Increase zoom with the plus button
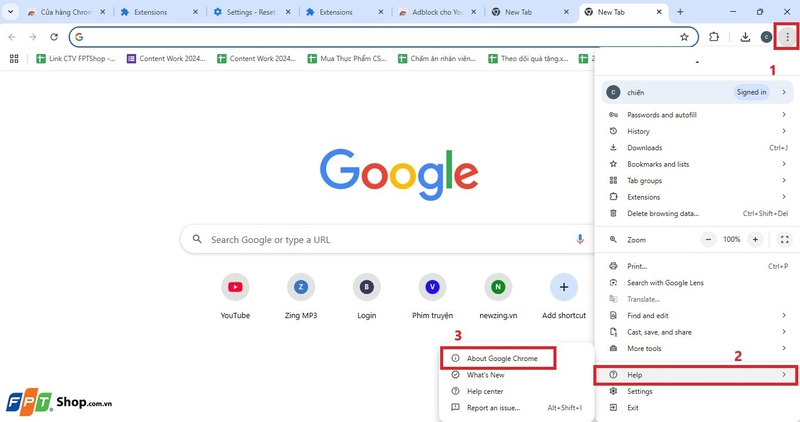 tap(755, 239)
